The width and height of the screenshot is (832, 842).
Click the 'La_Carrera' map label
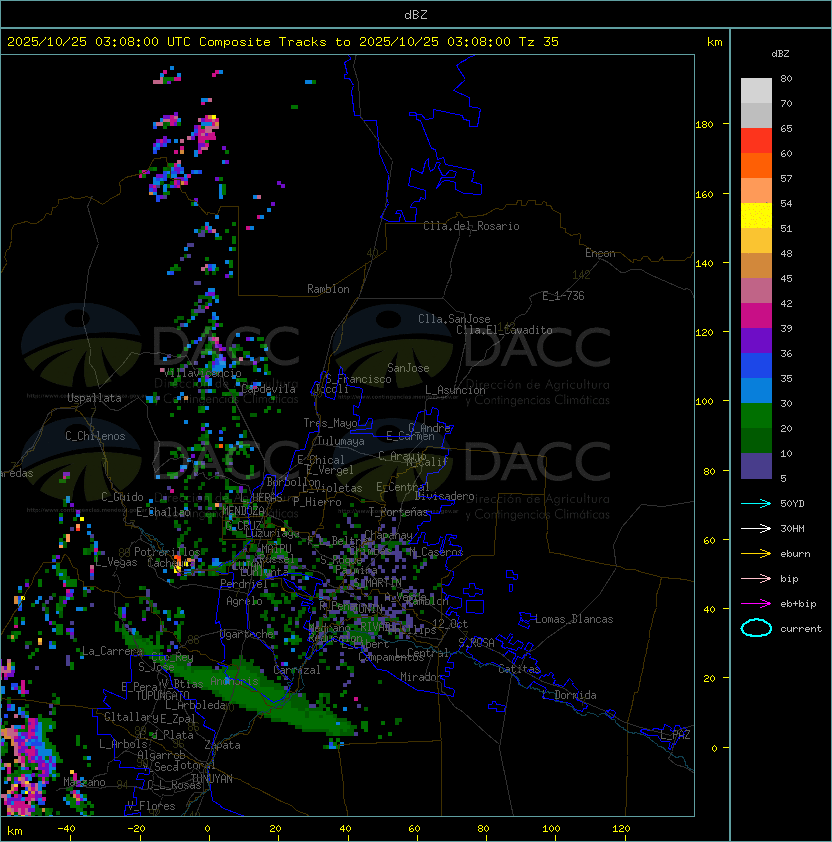click(112, 651)
